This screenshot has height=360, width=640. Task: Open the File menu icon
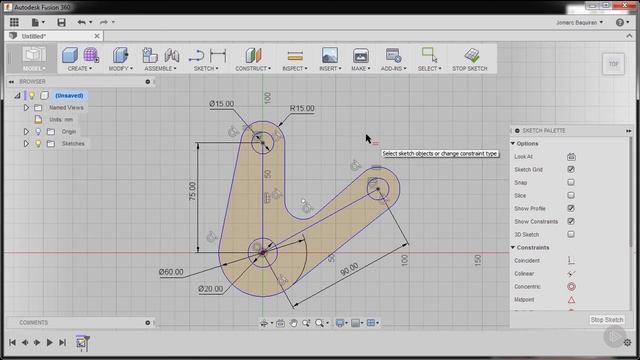(37, 22)
